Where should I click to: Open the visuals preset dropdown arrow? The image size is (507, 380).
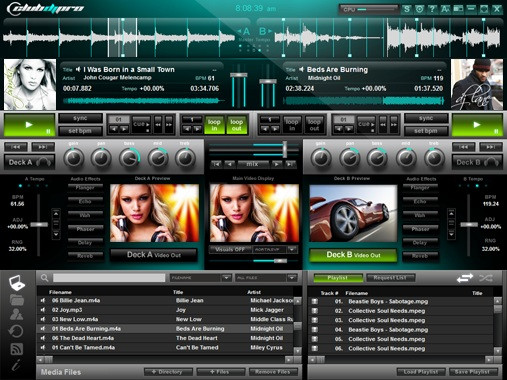pyautogui.click(x=292, y=249)
